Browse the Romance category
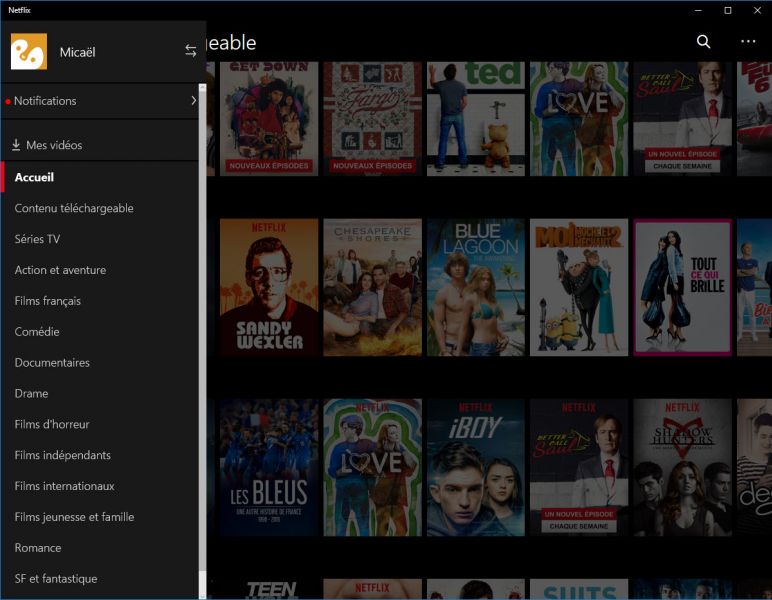This screenshot has height=600, width=772. point(38,548)
